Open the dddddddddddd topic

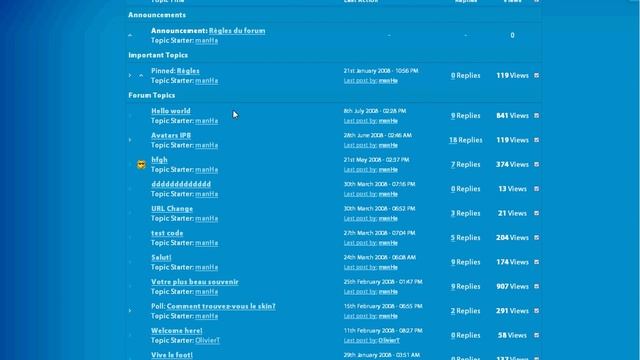click(x=181, y=184)
